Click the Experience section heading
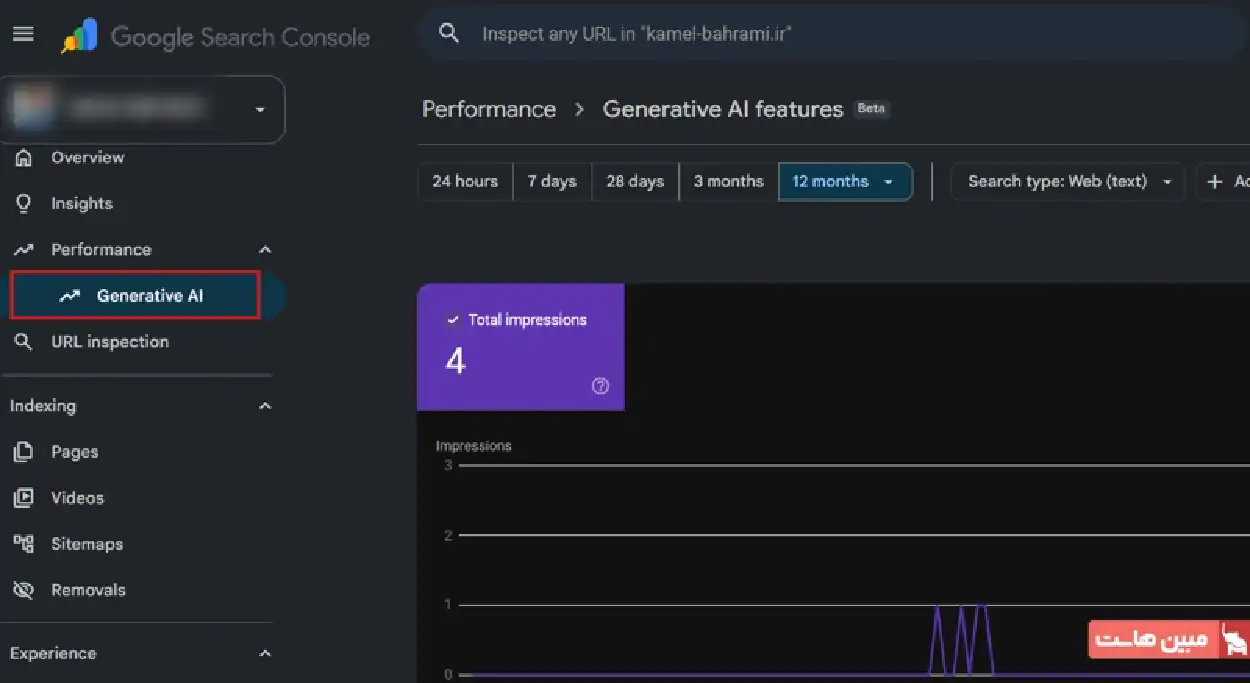This screenshot has width=1250, height=683. click(x=53, y=653)
